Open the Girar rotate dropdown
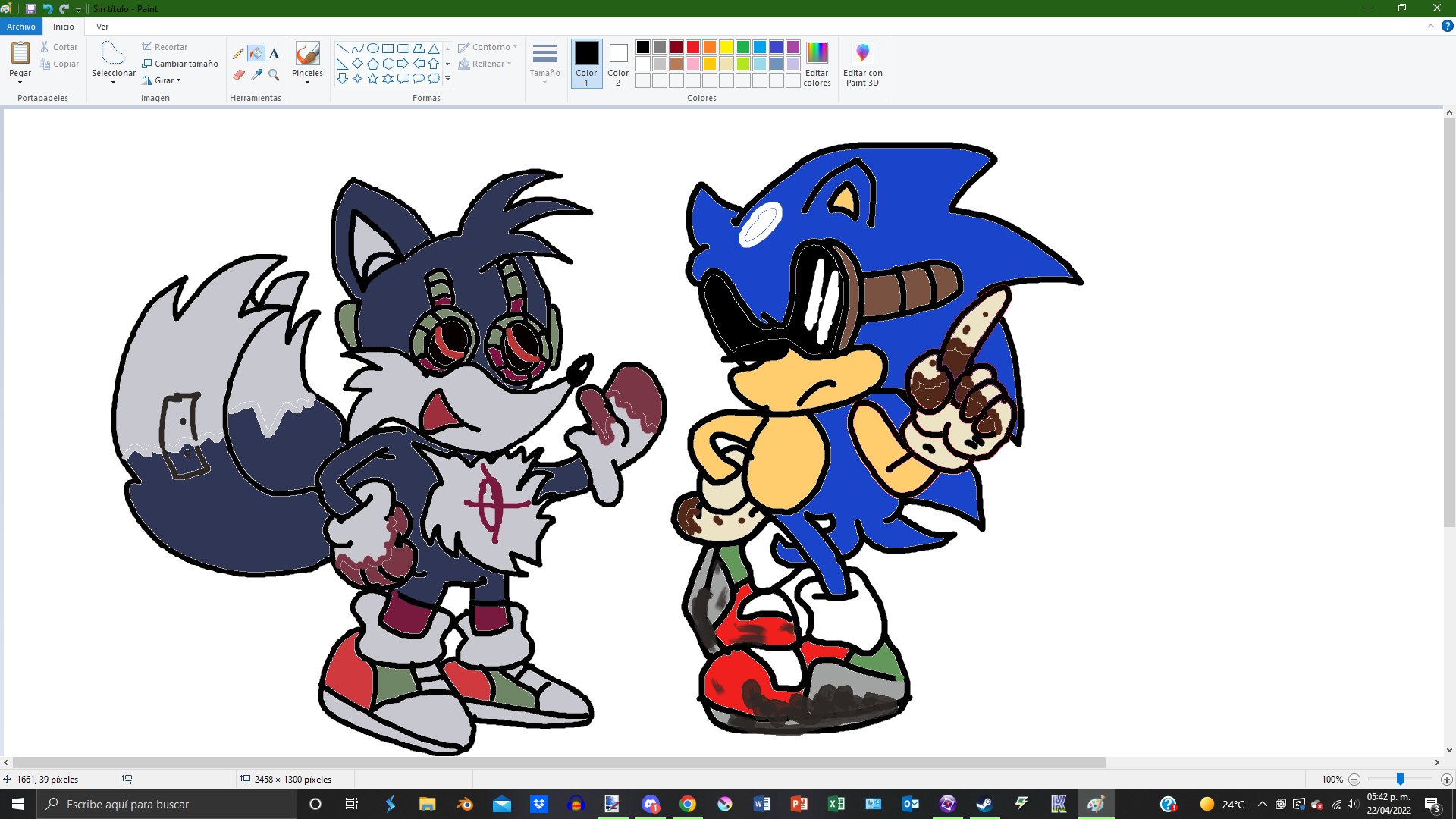This screenshot has width=1456, height=819. tap(162, 80)
